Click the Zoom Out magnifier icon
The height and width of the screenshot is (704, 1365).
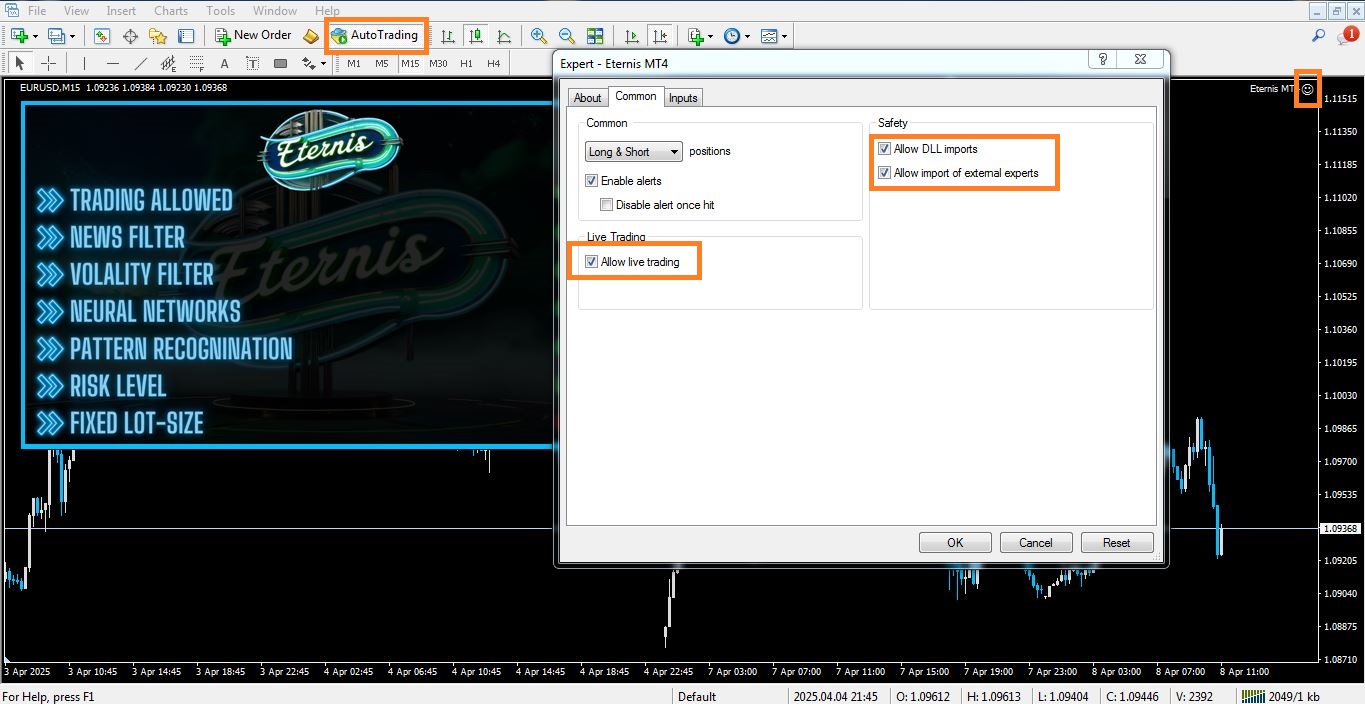click(x=566, y=36)
